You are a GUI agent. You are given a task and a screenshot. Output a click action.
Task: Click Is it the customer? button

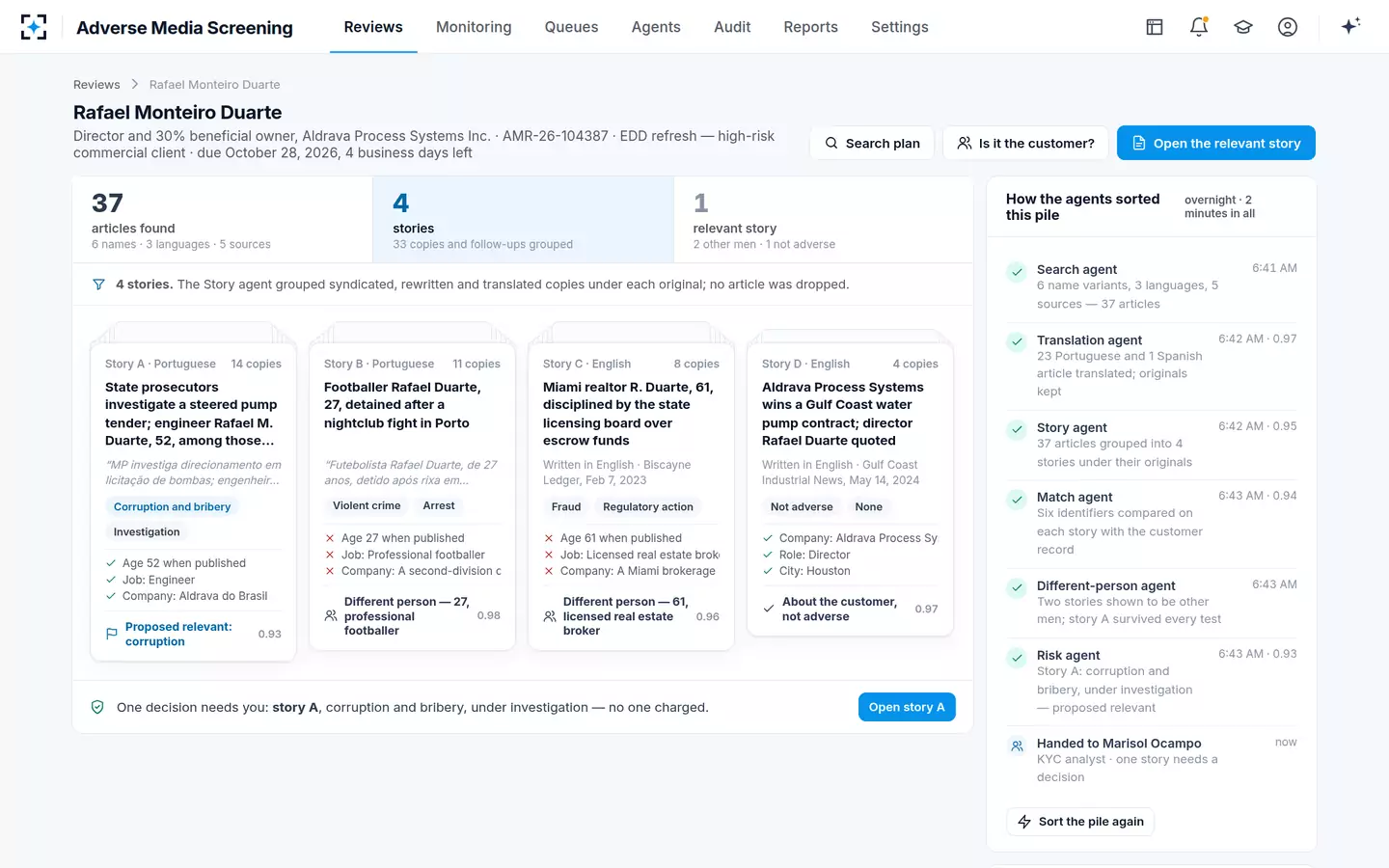(x=1025, y=143)
